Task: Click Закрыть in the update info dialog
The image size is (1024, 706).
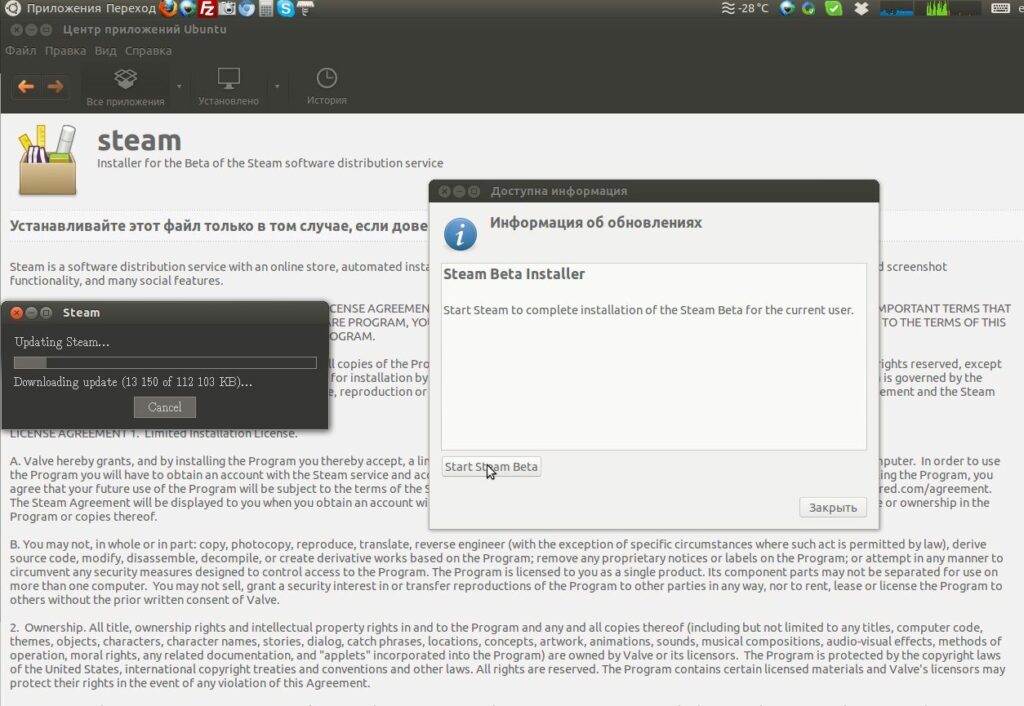Action: (833, 507)
